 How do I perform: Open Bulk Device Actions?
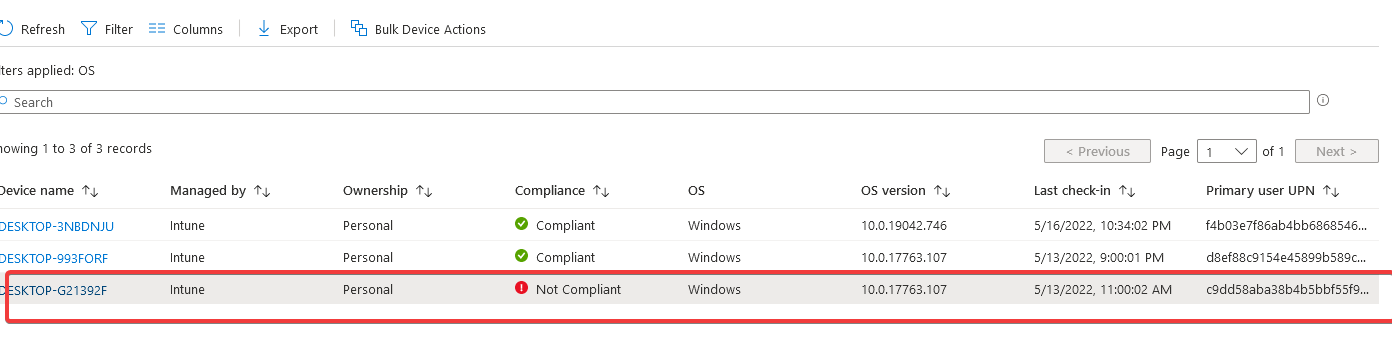click(x=418, y=29)
